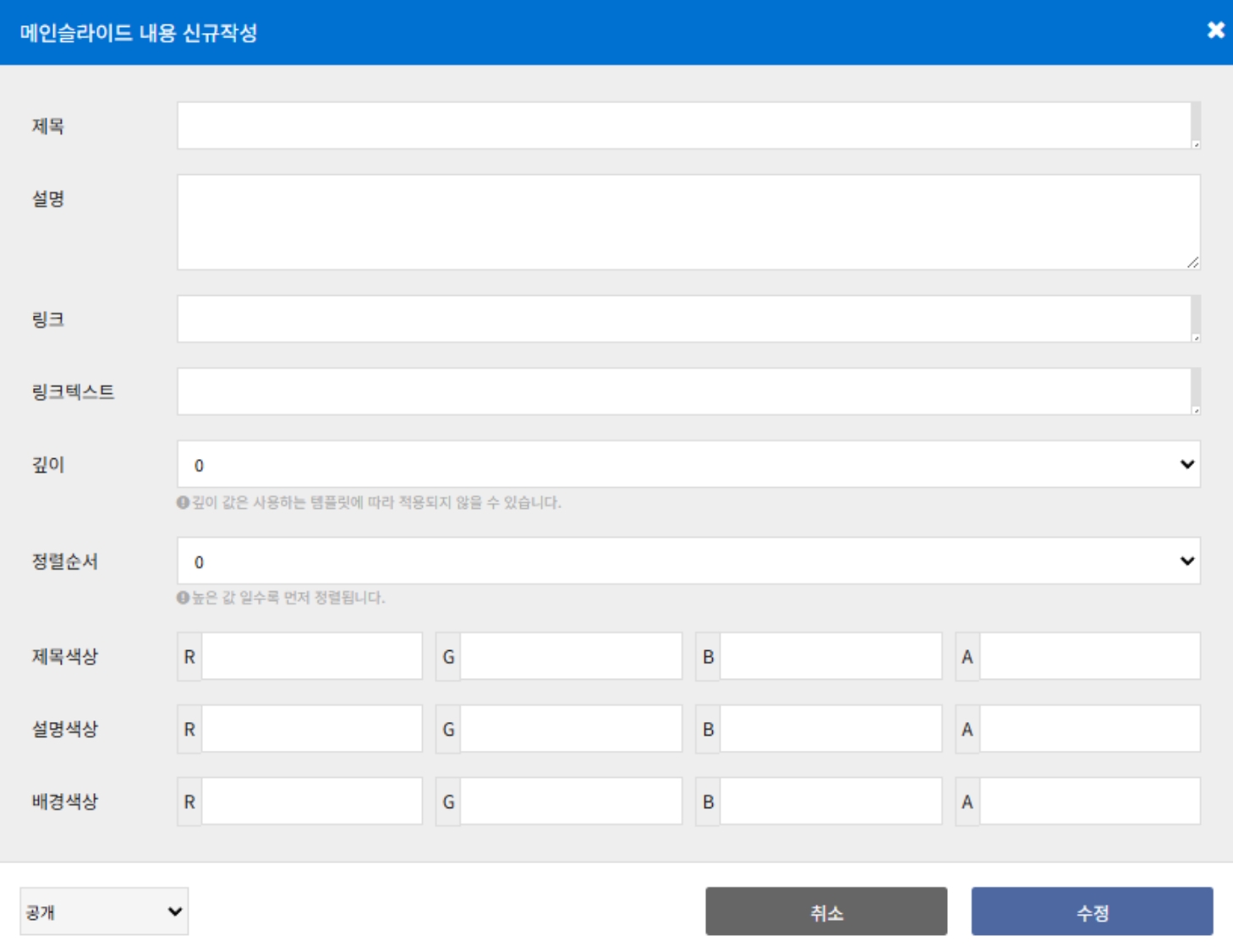
Task: Open the 정렬순서 dropdown
Action: tap(688, 561)
